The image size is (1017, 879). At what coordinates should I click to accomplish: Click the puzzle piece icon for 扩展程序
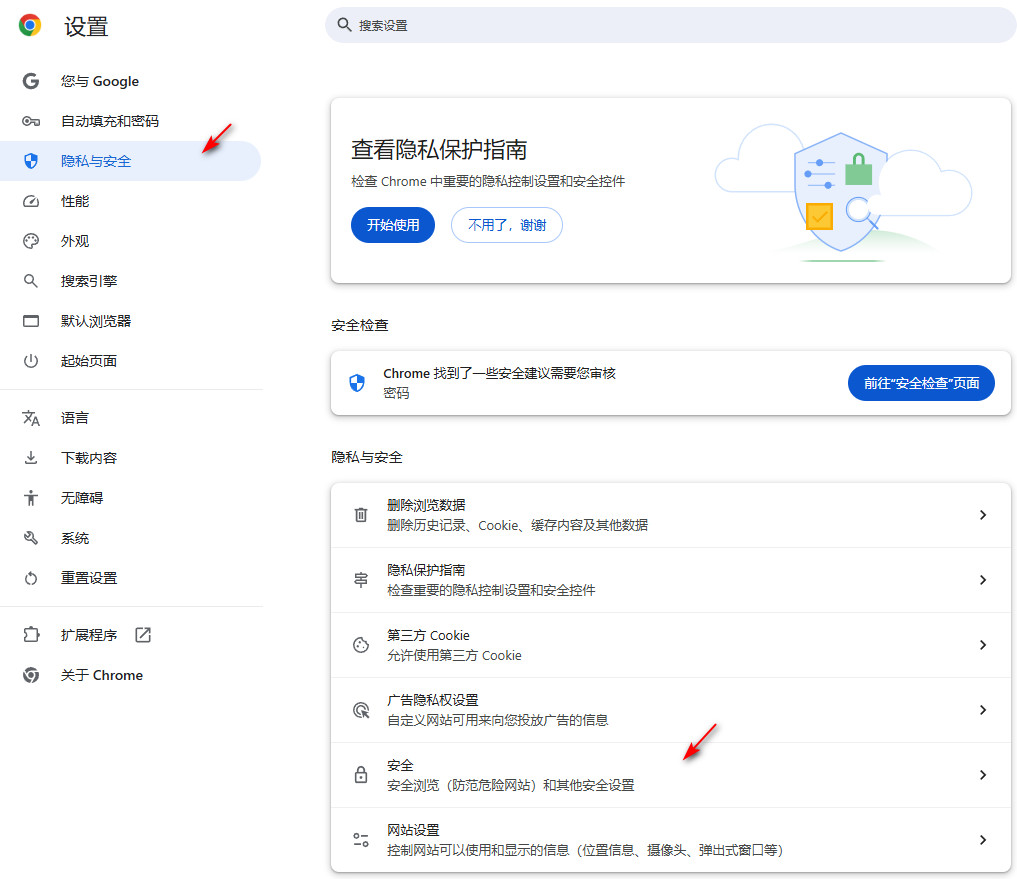[x=30, y=634]
